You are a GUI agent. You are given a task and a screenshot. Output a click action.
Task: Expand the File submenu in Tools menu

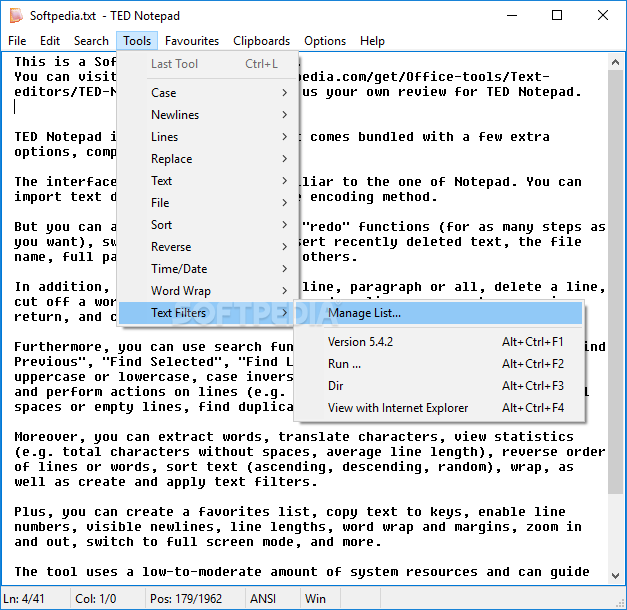pos(208,203)
